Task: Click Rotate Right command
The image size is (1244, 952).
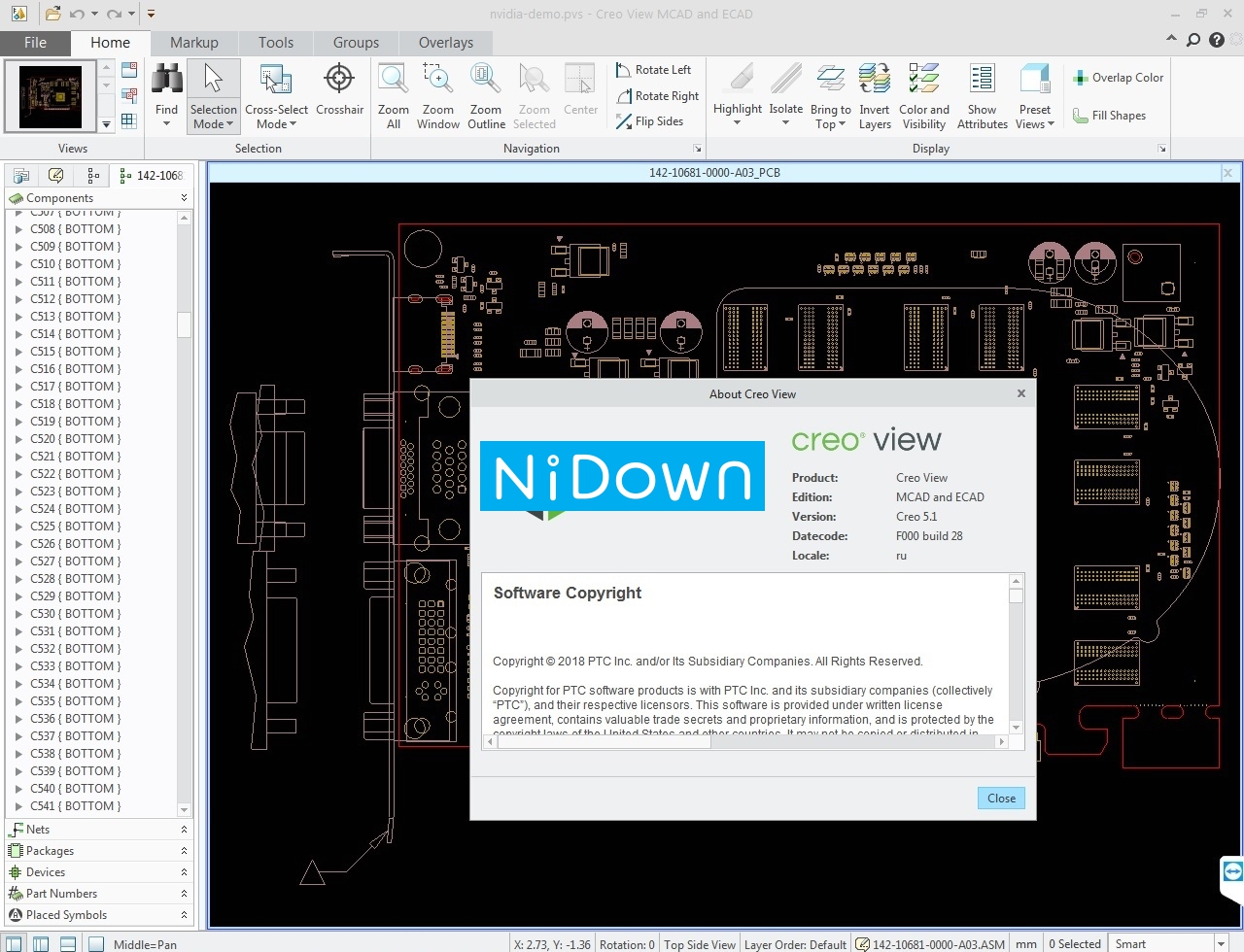Action: tap(657, 96)
